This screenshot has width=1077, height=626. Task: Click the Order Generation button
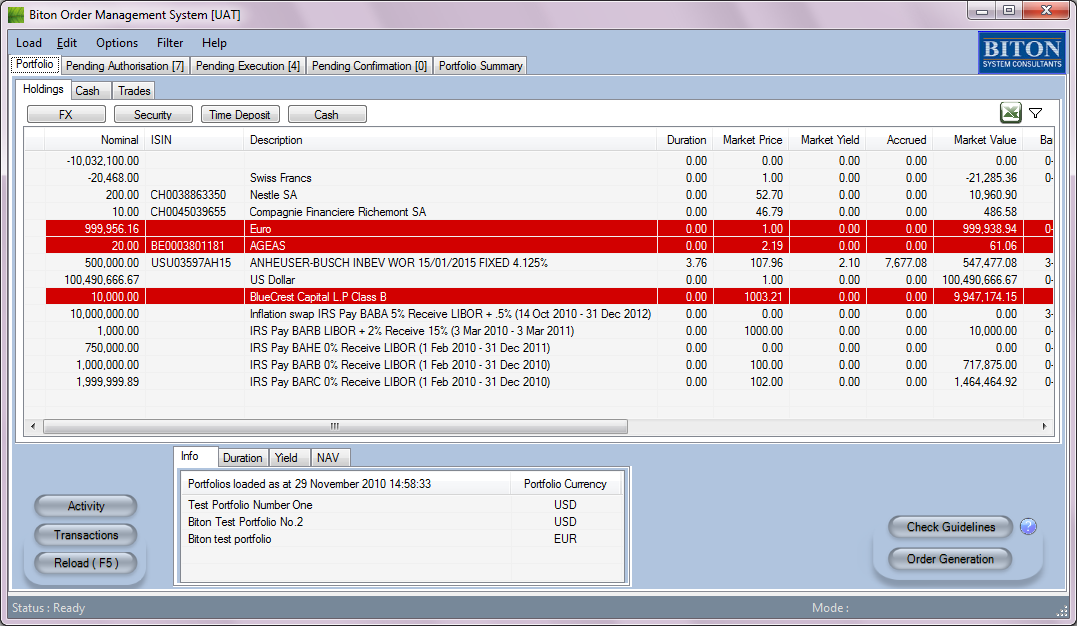coord(951,559)
